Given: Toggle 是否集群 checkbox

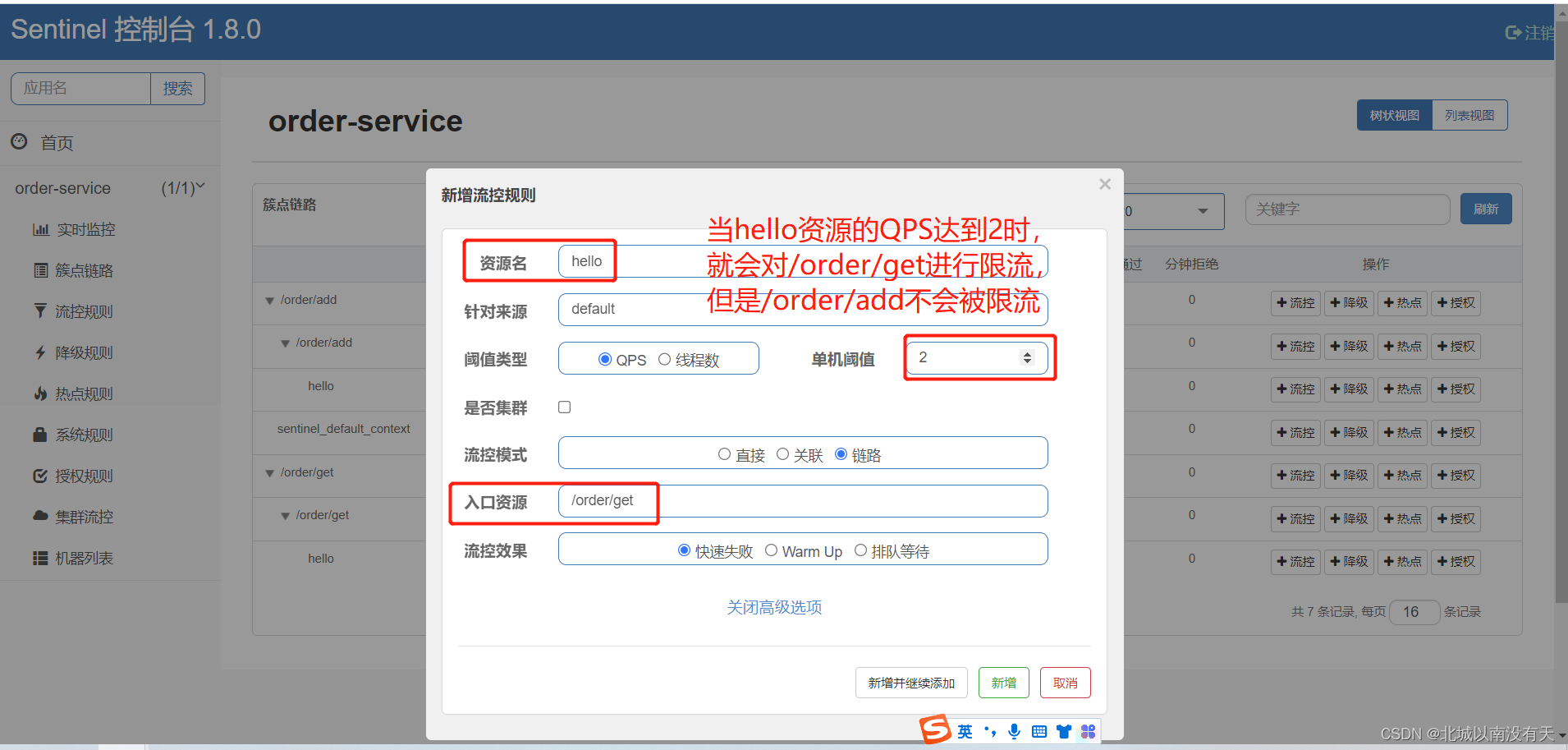Looking at the screenshot, I should pyautogui.click(x=565, y=407).
